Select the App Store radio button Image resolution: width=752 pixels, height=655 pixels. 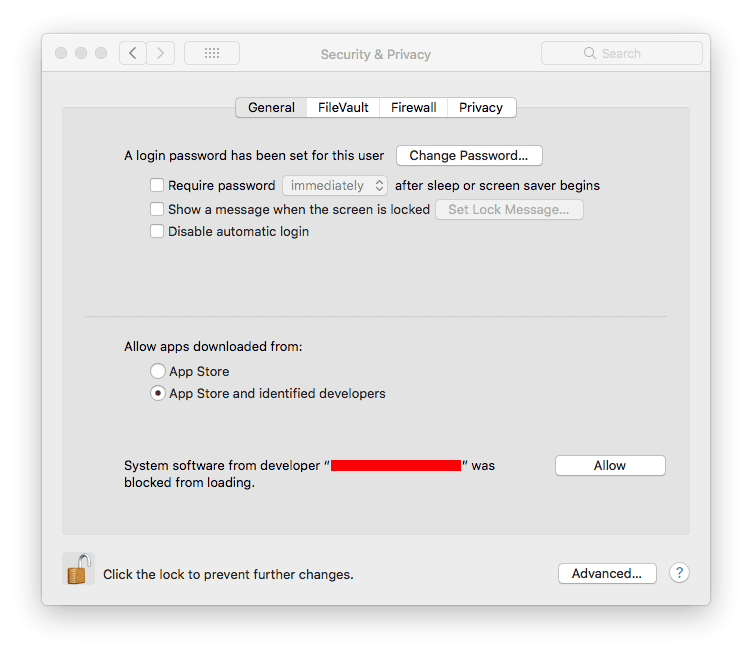[158, 371]
